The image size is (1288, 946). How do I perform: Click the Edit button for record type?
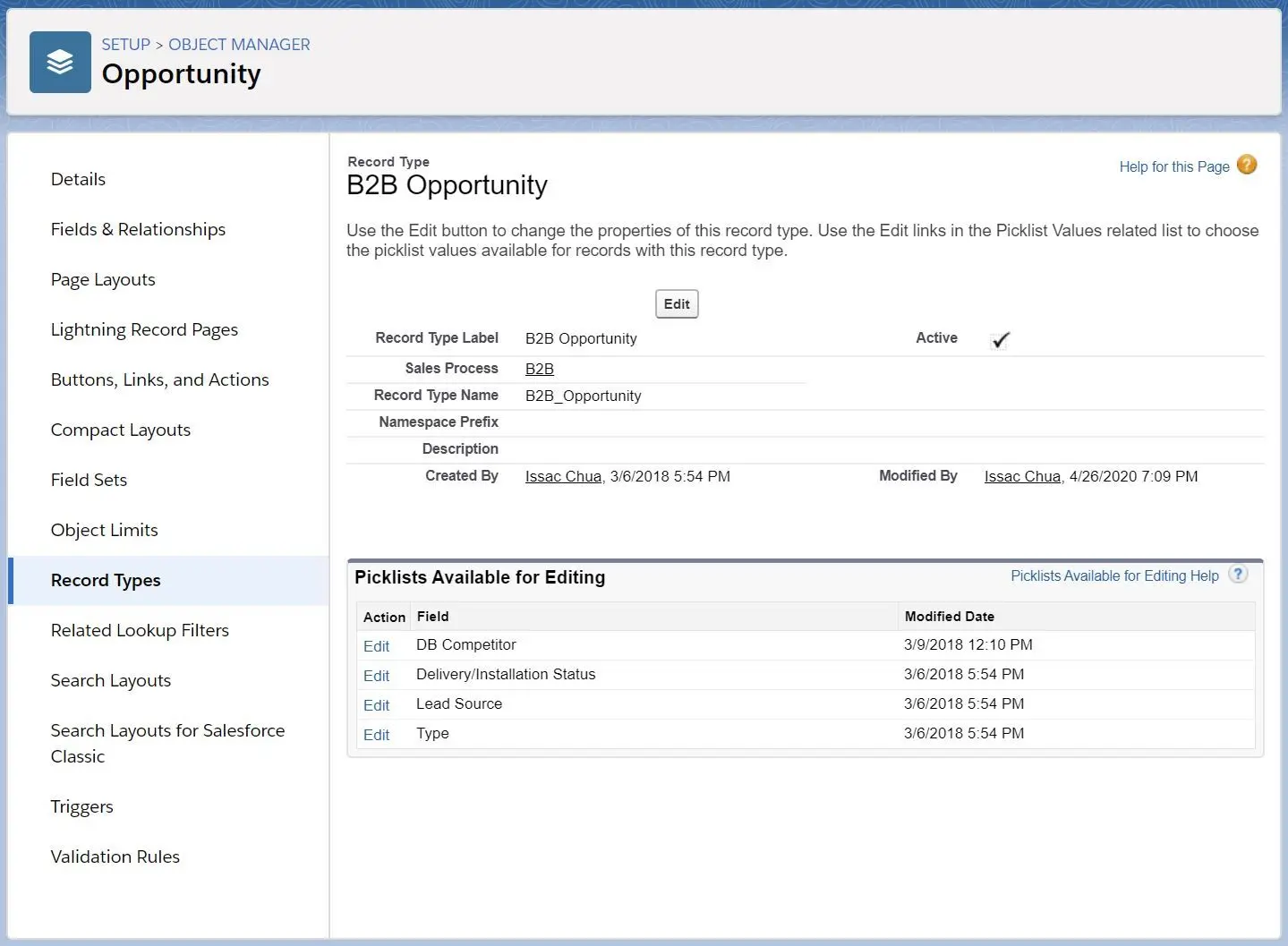(x=677, y=304)
